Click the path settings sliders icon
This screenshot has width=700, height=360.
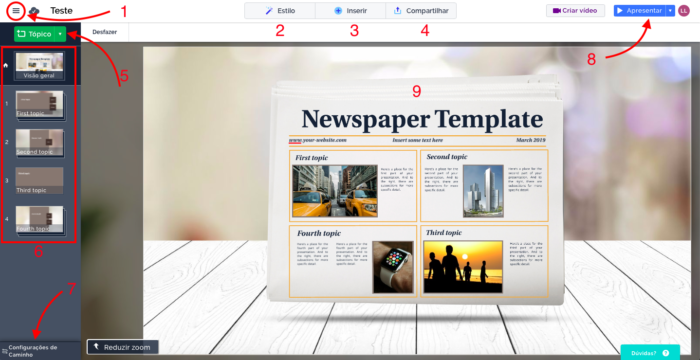tap(4, 351)
